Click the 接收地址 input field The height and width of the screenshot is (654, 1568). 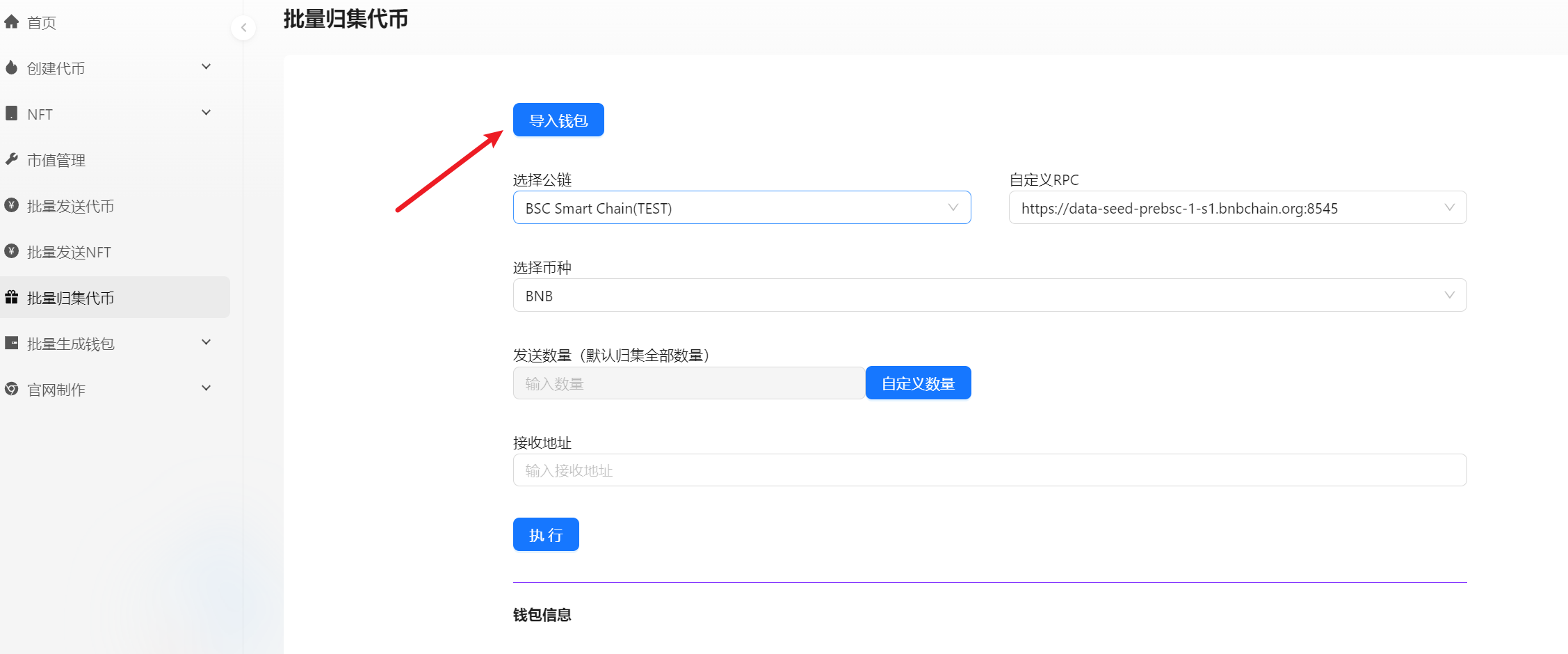click(x=989, y=471)
